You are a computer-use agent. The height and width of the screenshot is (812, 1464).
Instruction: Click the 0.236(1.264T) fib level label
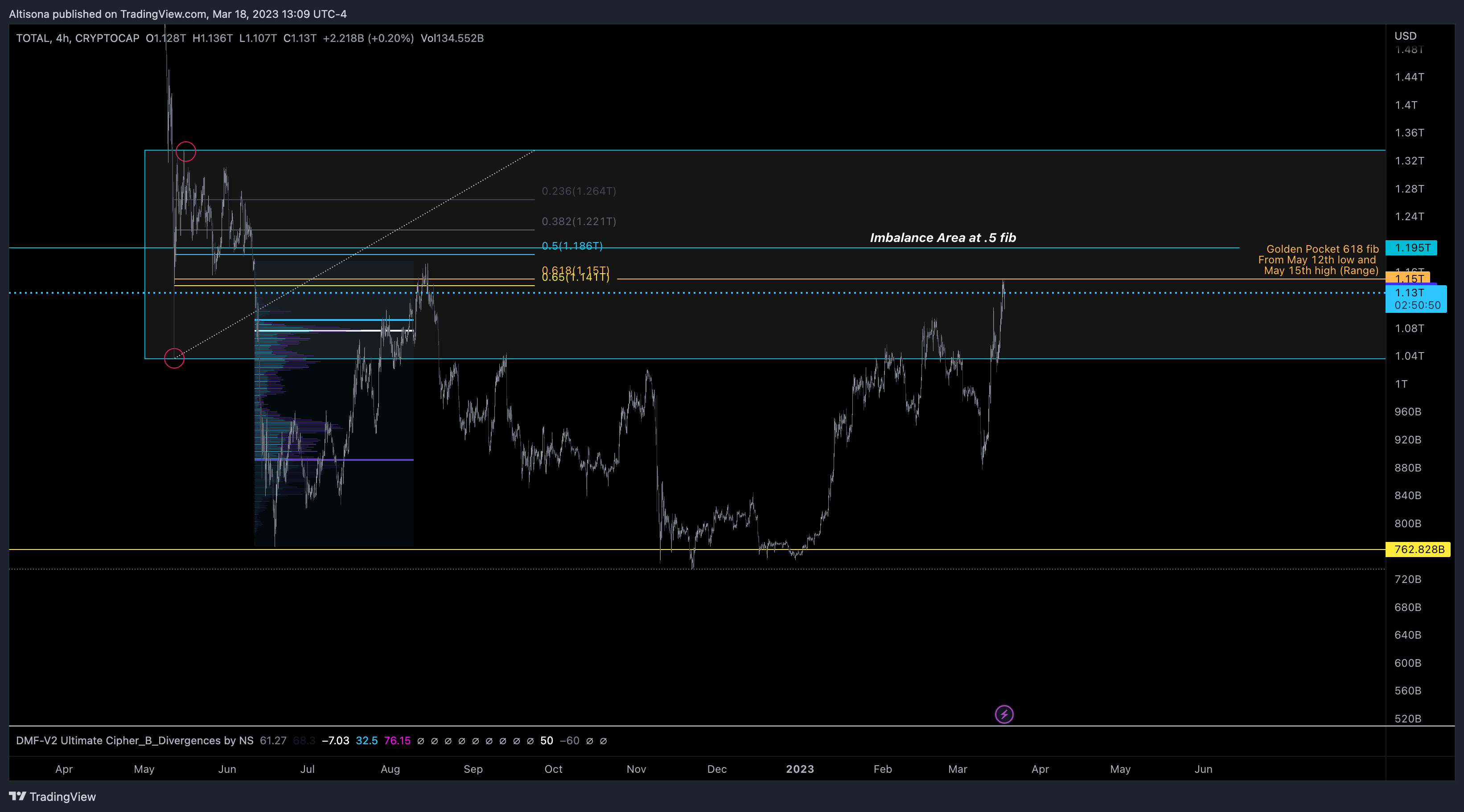pyautogui.click(x=579, y=191)
